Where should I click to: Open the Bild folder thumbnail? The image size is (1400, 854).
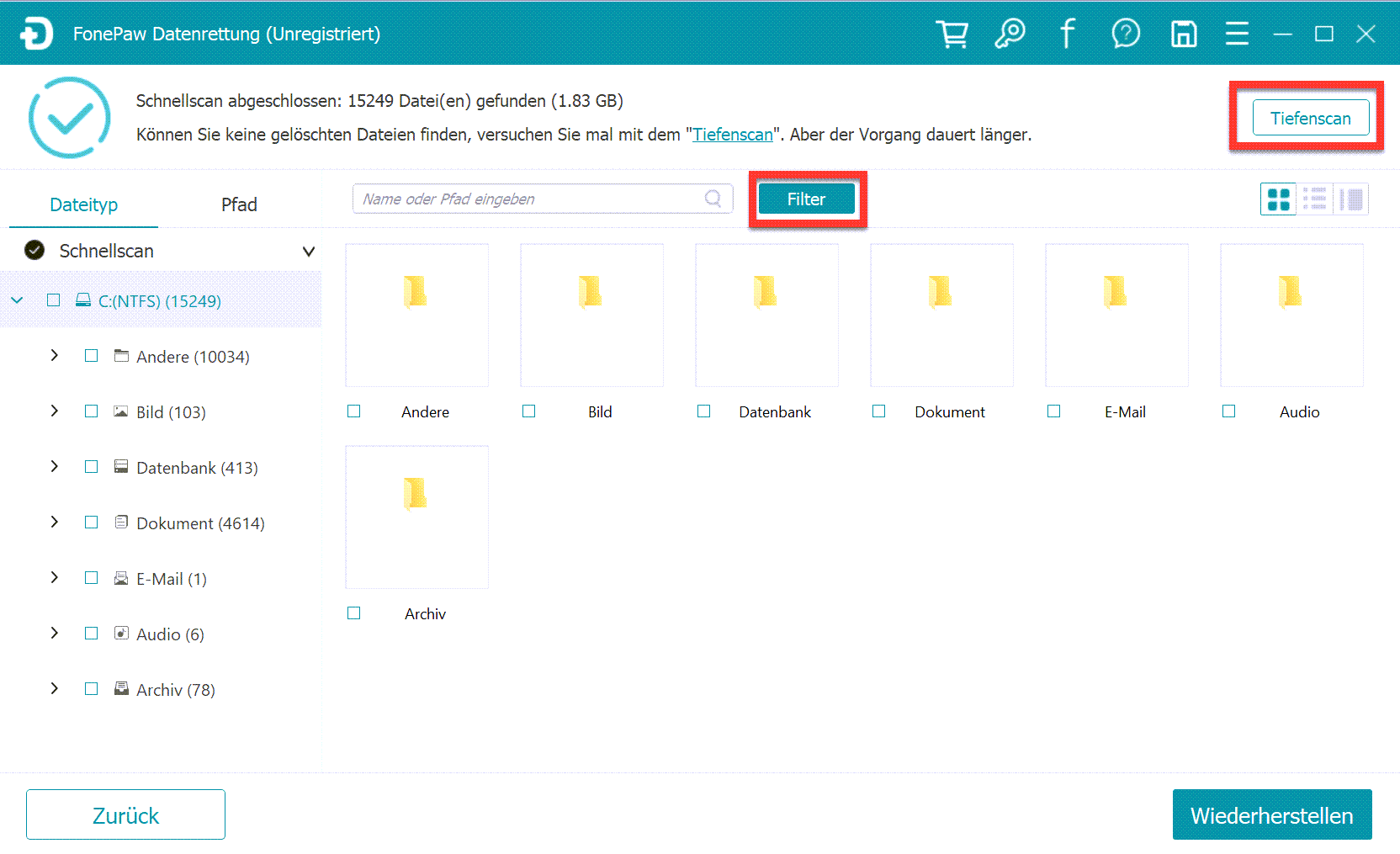(x=592, y=316)
